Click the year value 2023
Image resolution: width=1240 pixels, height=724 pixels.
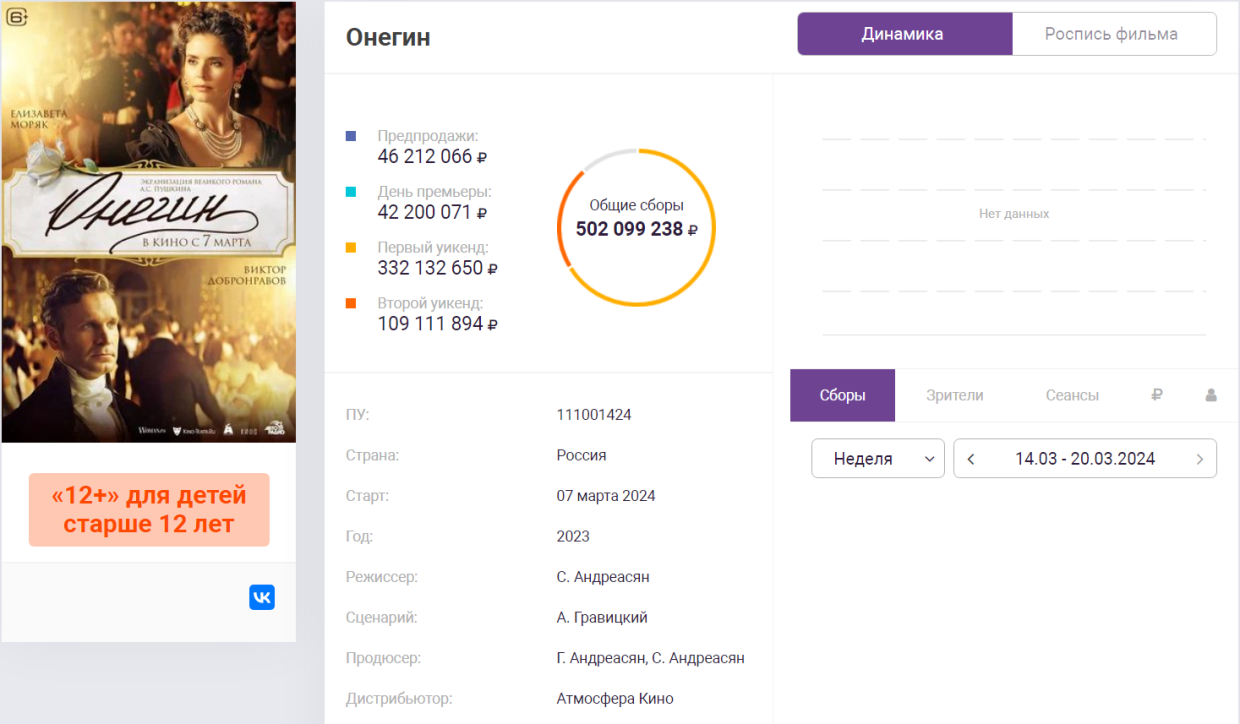click(x=573, y=536)
